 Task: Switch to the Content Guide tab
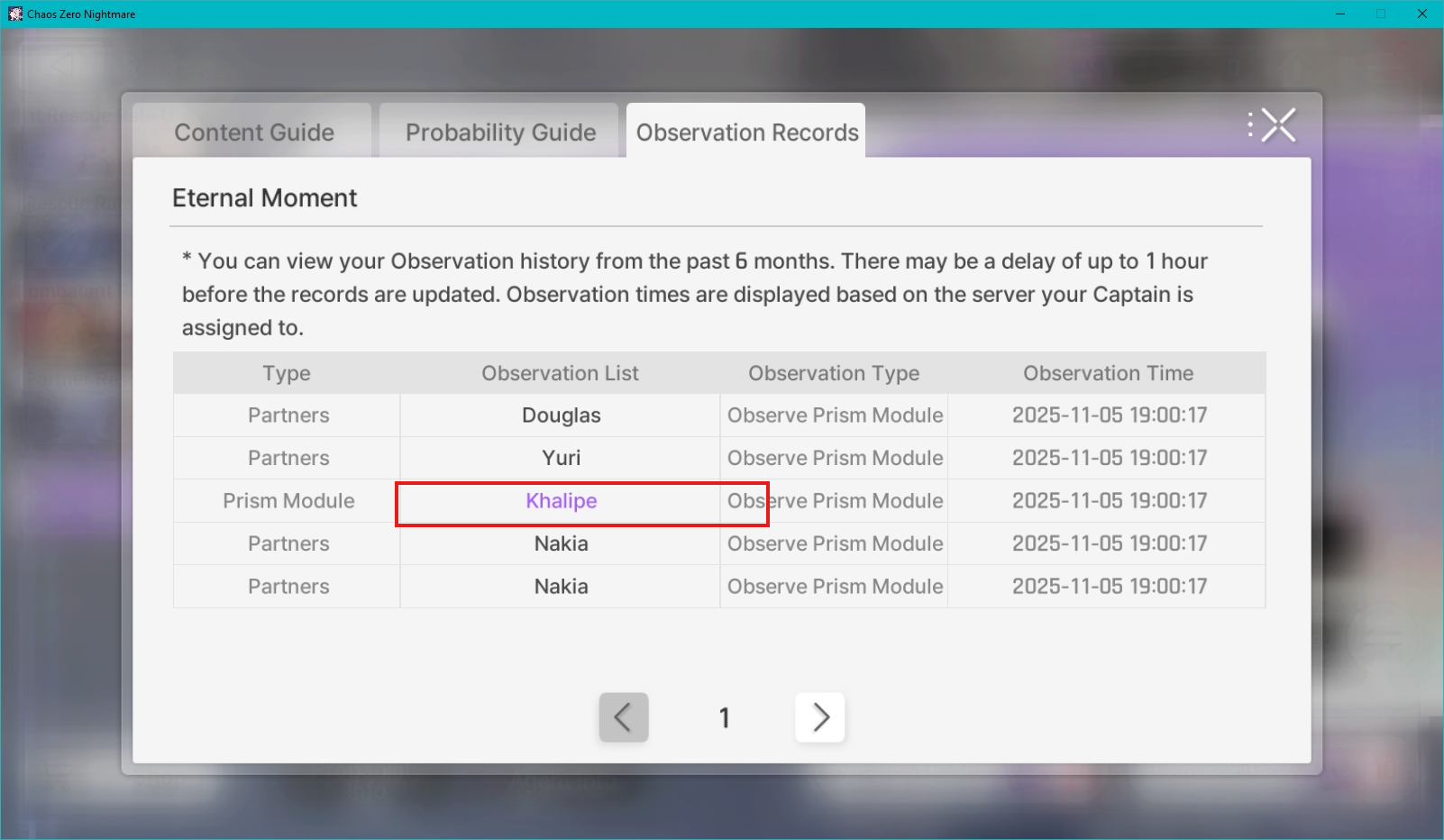(x=253, y=132)
